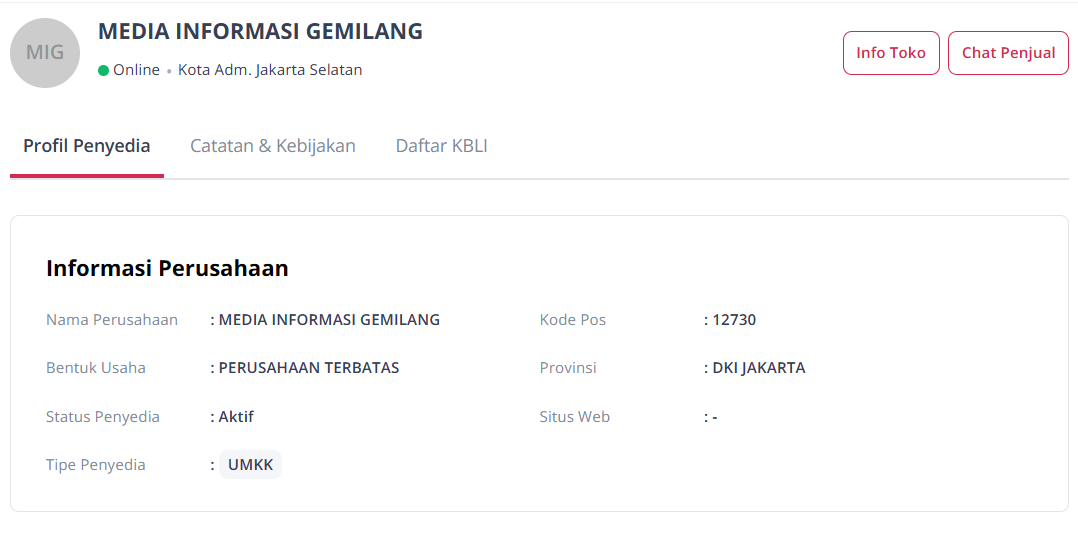1078x544 pixels.
Task: Click the store name heading at top
Action: tap(260, 32)
